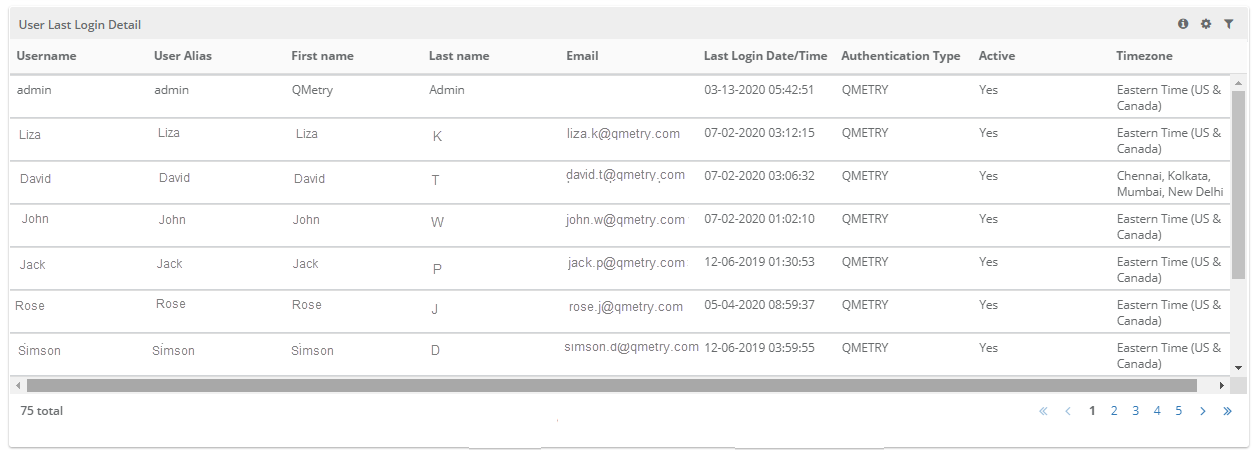Click login time 07-02-2020 01:02:10
1254x450 pixels.
pyautogui.click(x=760, y=219)
